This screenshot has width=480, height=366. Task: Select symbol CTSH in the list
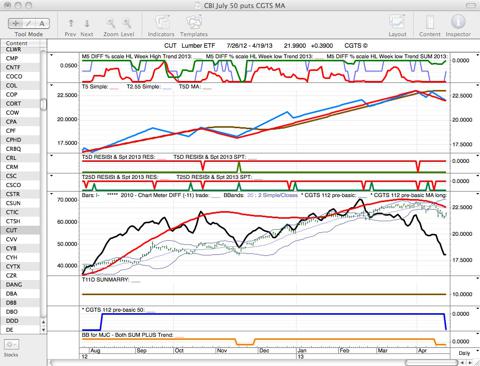point(20,221)
